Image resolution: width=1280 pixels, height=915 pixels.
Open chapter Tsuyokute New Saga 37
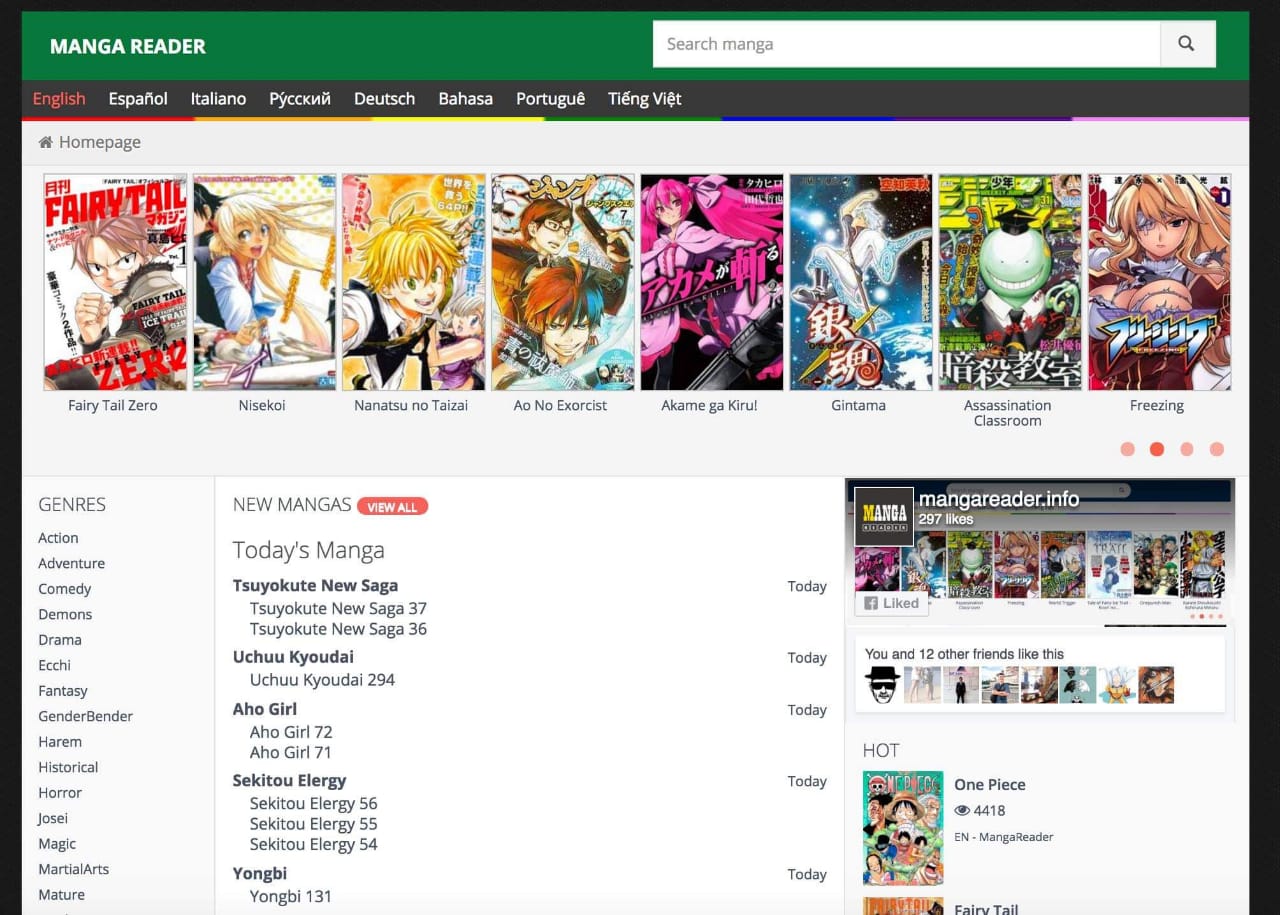[x=338, y=608]
